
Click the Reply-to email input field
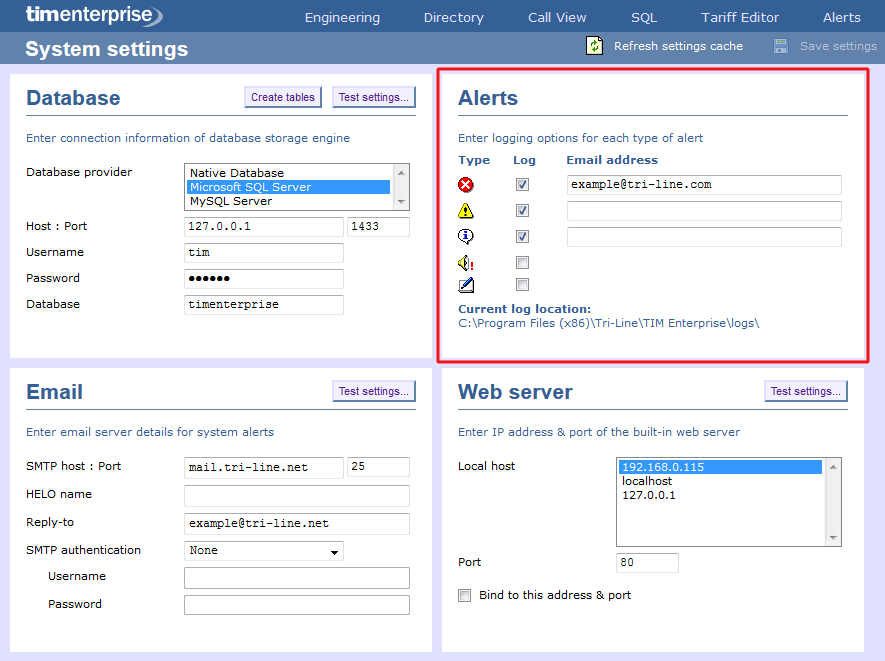tap(296, 523)
